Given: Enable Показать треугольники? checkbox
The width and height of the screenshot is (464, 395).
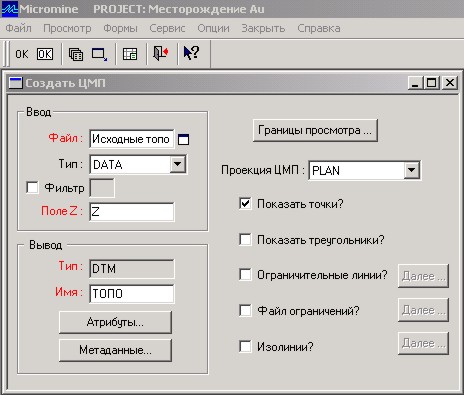Looking at the screenshot, I should (x=245, y=239).
